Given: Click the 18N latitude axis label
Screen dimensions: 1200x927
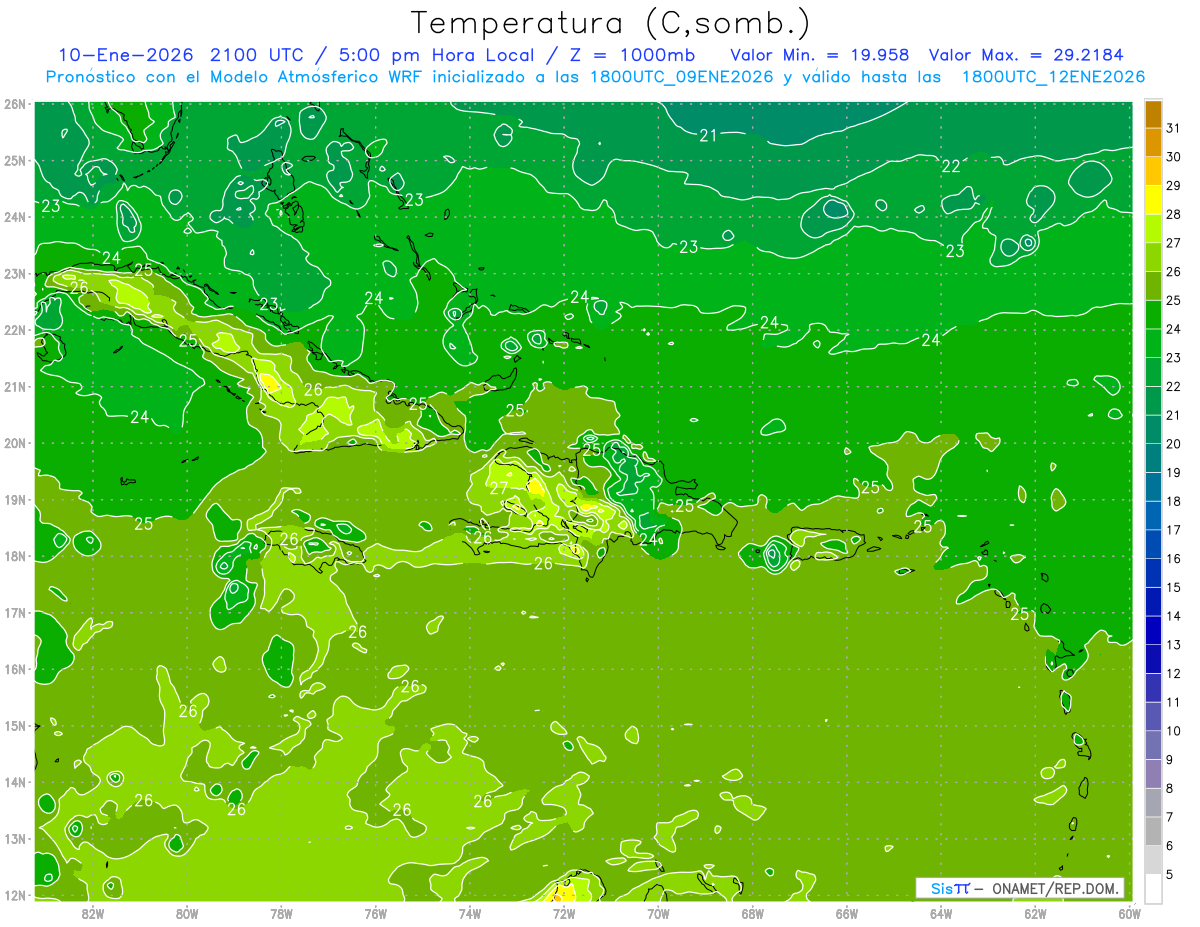Looking at the screenshot, I should tap(17, 556).
